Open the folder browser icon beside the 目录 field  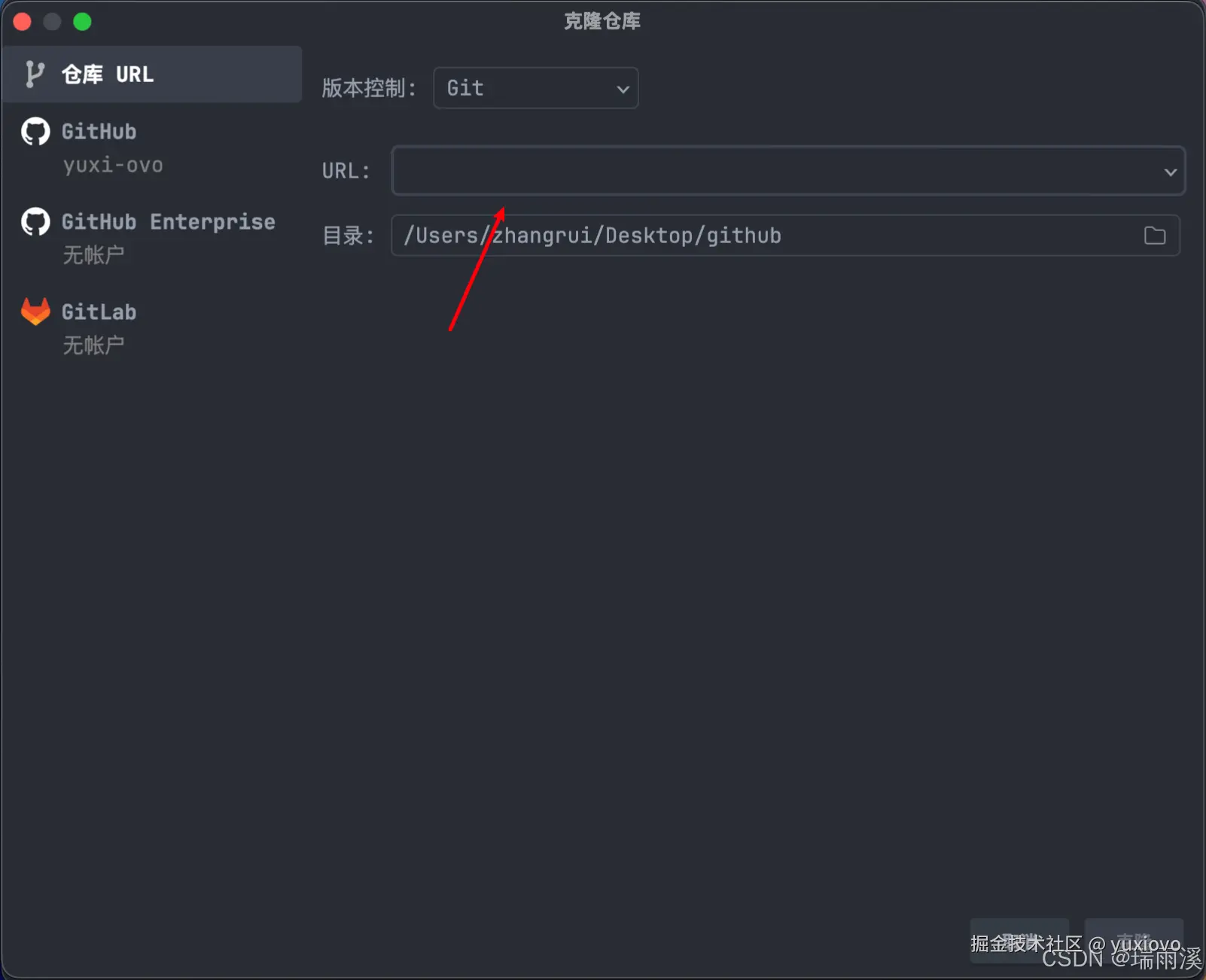1154,236
